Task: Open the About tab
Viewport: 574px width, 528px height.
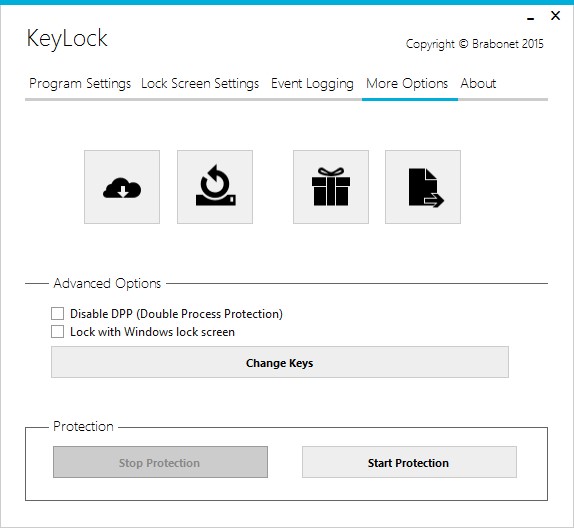Action: tap(478, 84)
